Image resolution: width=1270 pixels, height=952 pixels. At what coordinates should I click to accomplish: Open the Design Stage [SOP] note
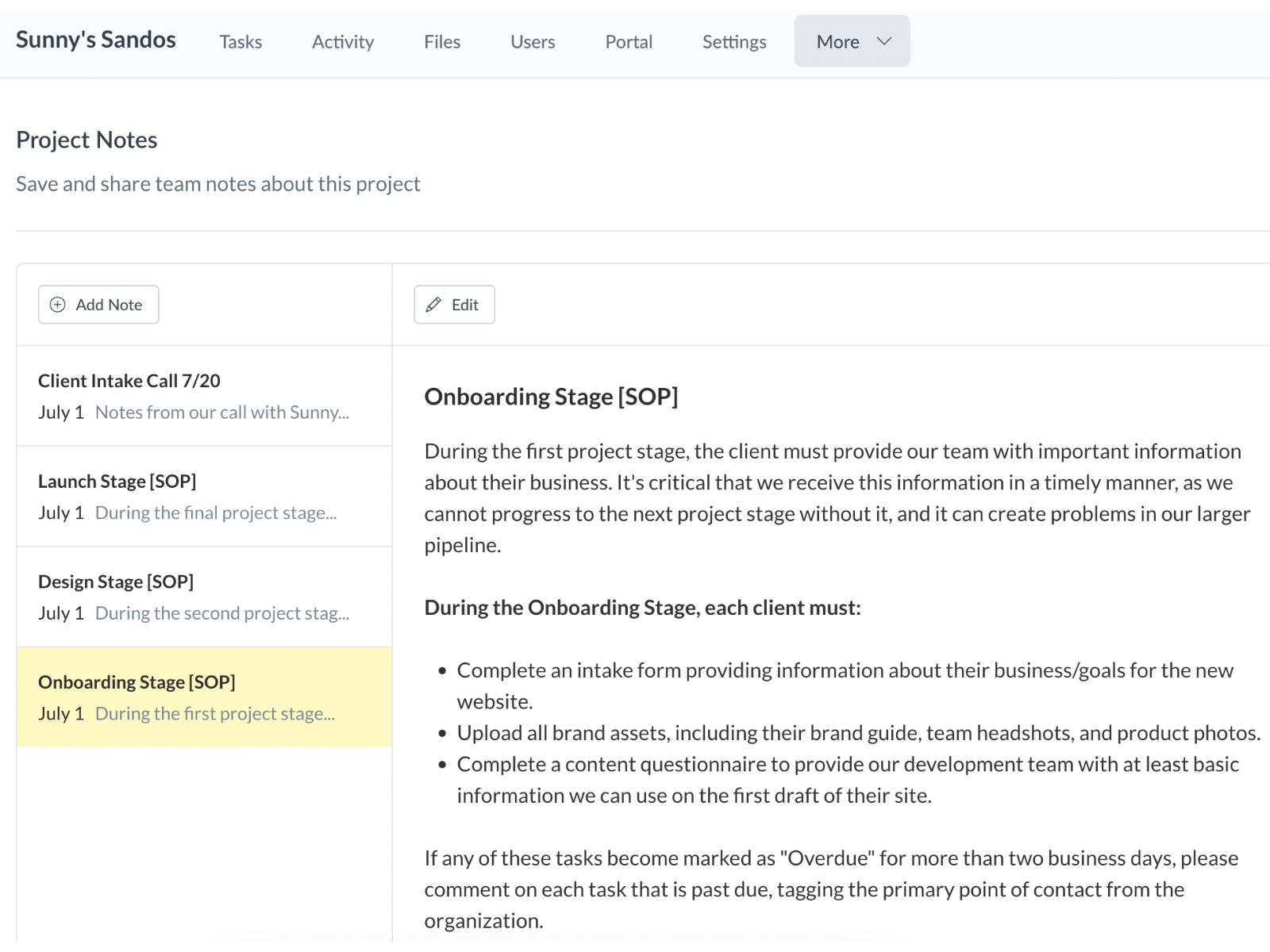coord(116,582)
